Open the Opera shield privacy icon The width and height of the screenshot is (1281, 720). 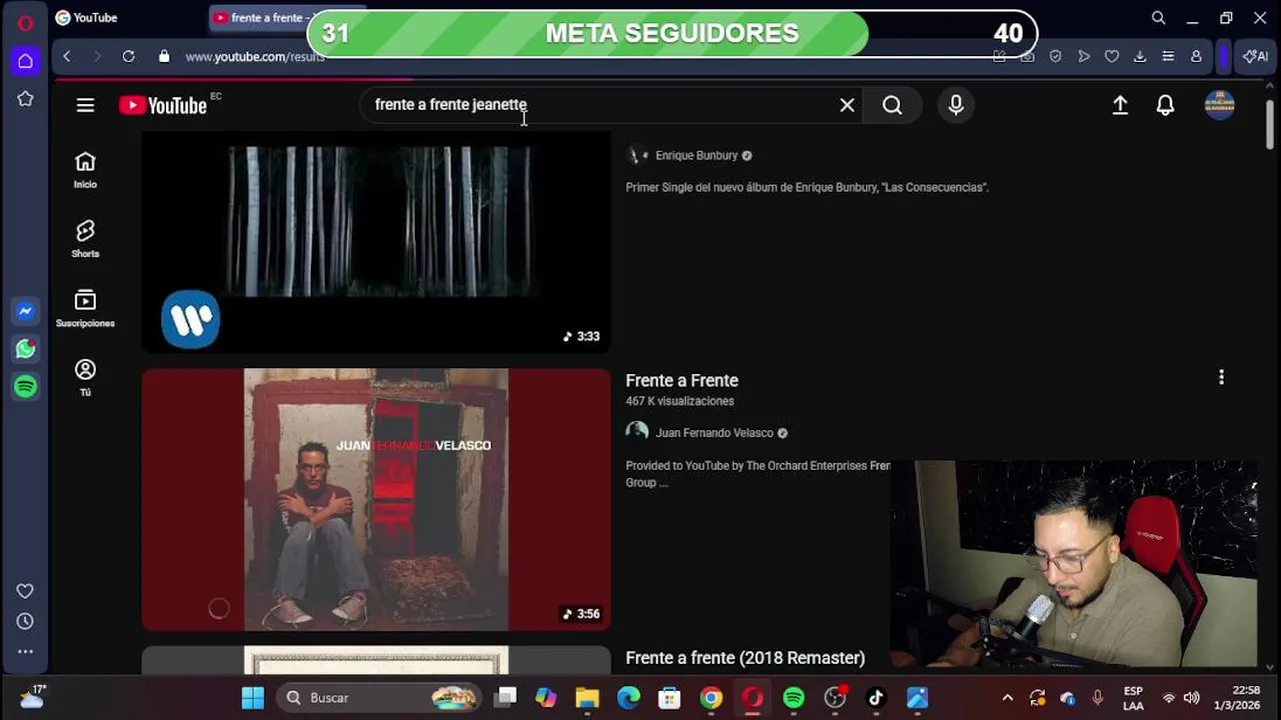[x=1055, y=56]
